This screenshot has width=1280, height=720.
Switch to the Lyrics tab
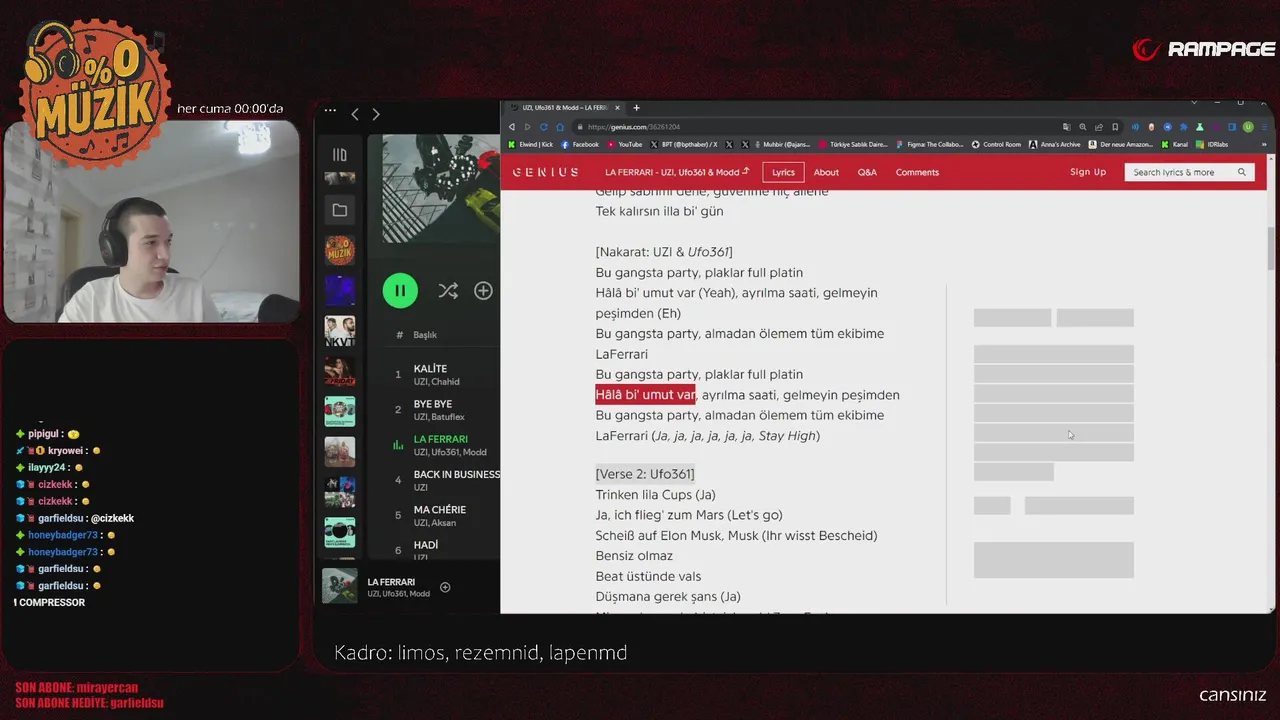click(x=783, y=172)
